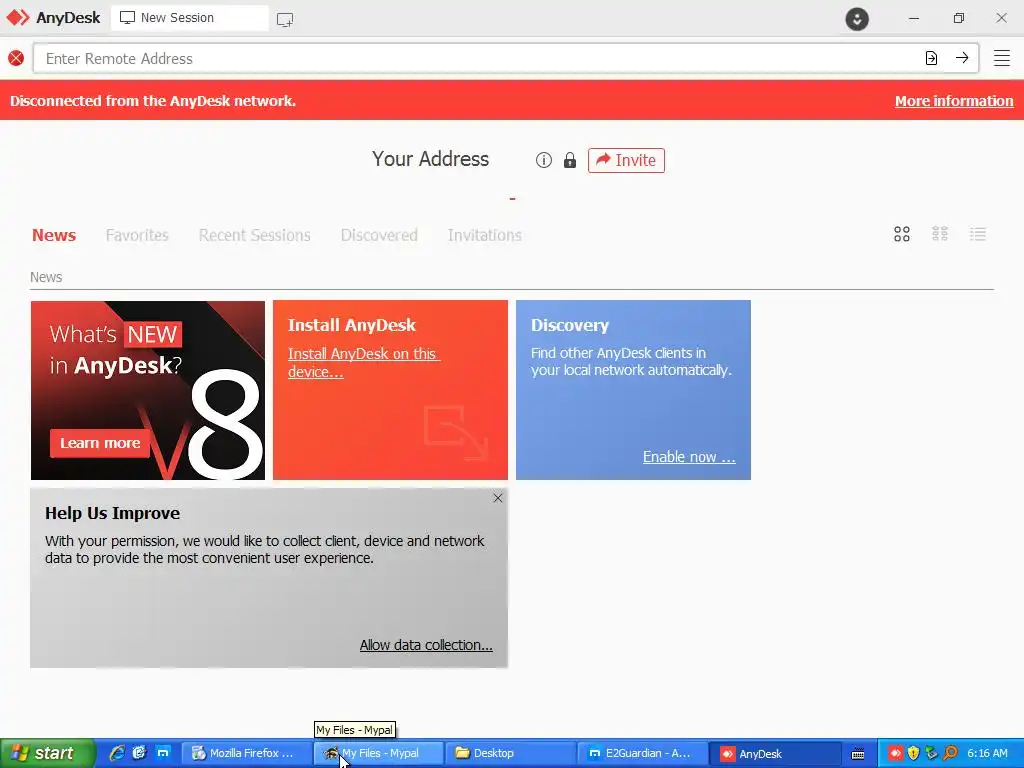Open the hamburger main menu

tap(1002, 58)
